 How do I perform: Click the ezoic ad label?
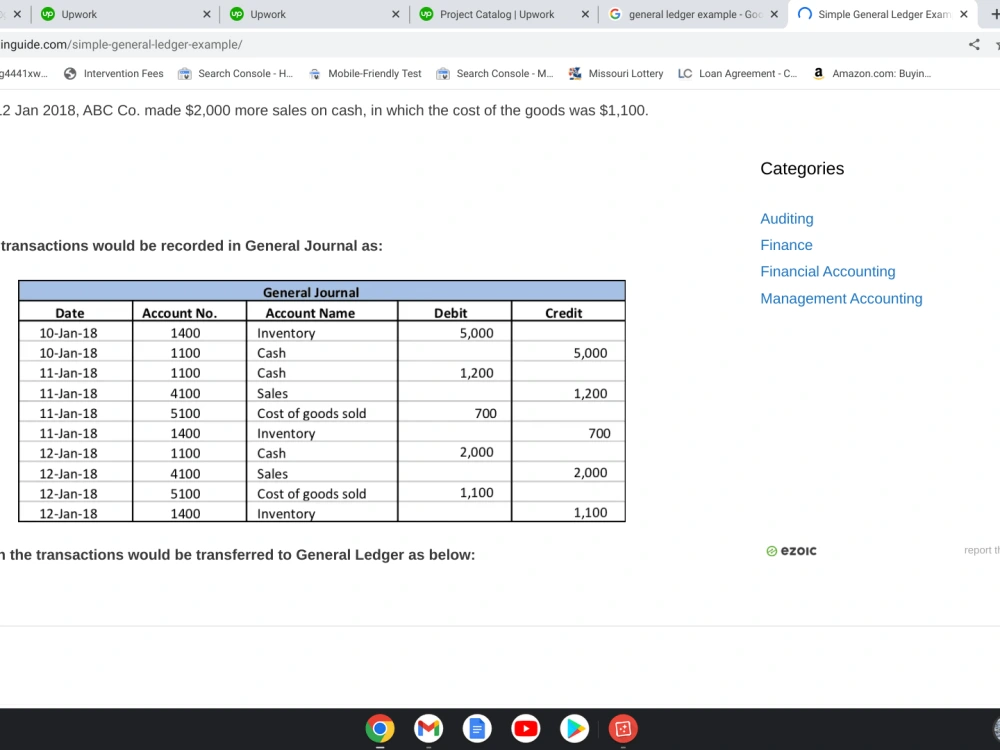791,550
